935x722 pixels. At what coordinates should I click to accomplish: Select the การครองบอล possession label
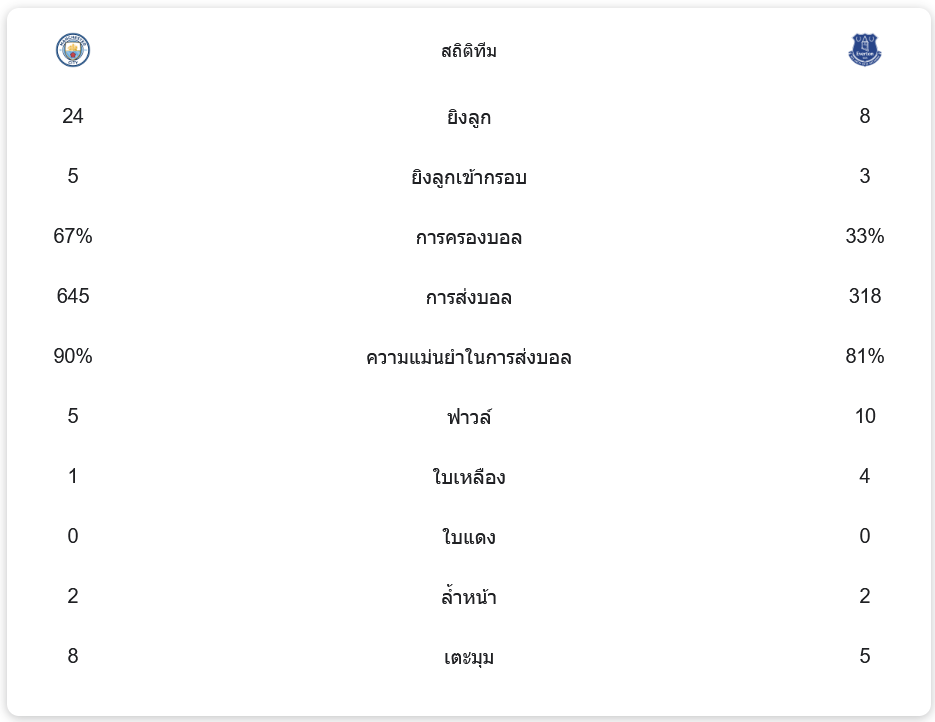point(468,237)
